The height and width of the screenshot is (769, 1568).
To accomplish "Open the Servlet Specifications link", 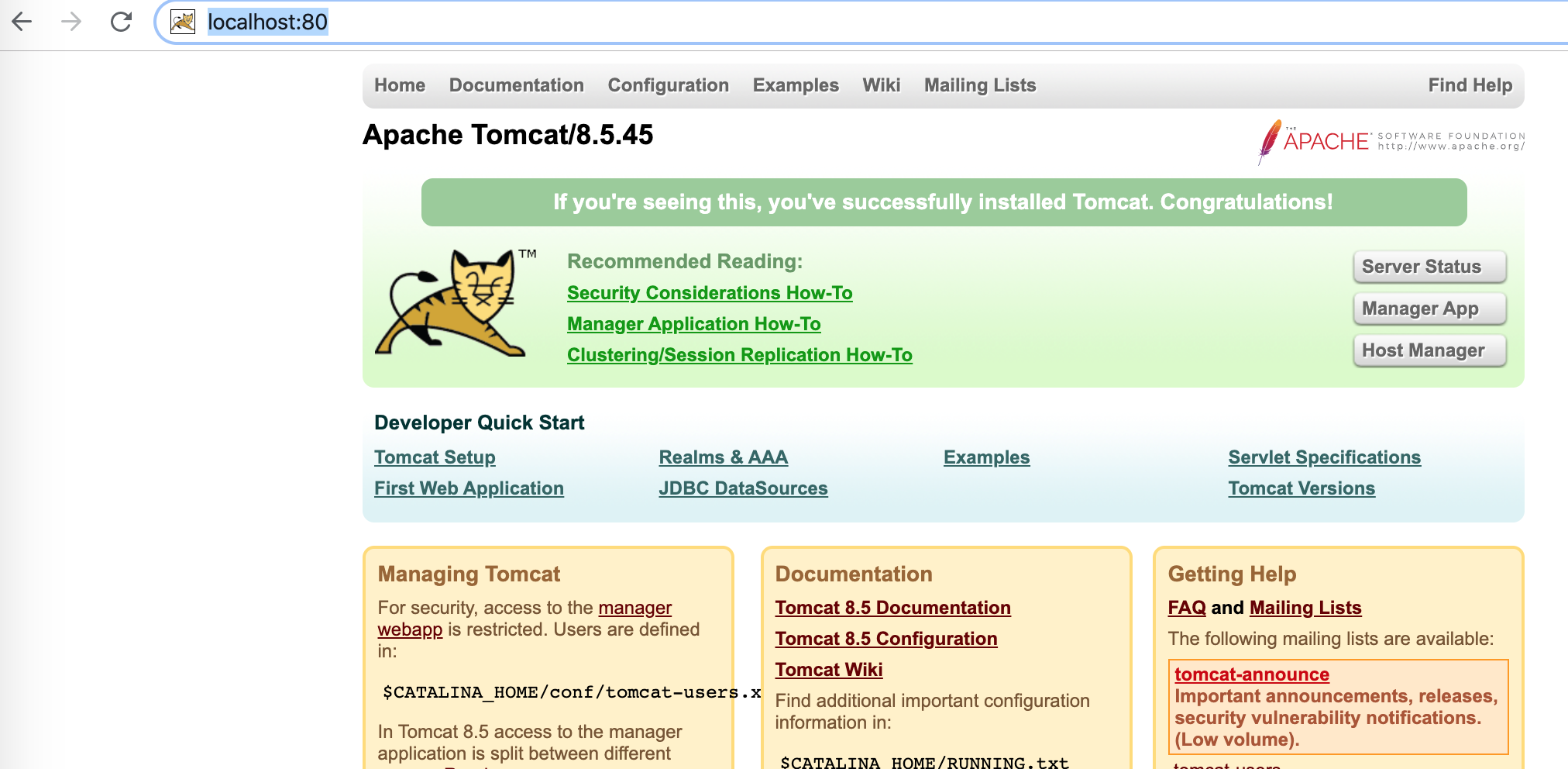I will click(1325, 457).
